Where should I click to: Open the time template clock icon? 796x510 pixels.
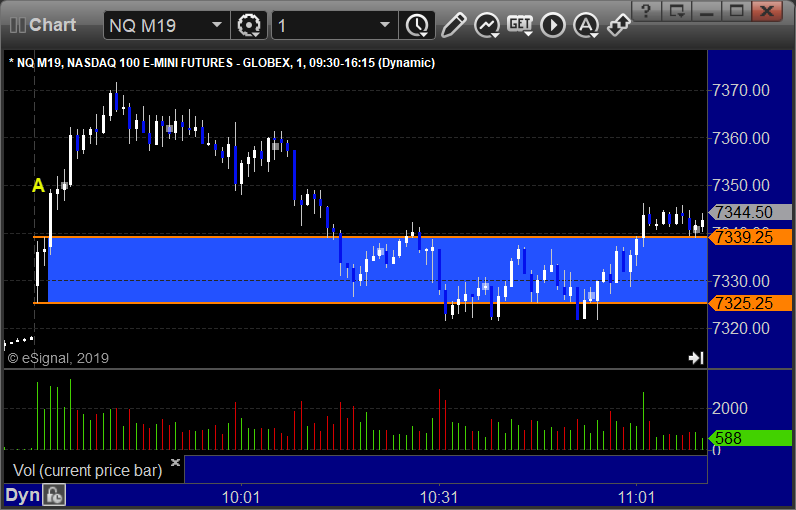click(417, 25)
